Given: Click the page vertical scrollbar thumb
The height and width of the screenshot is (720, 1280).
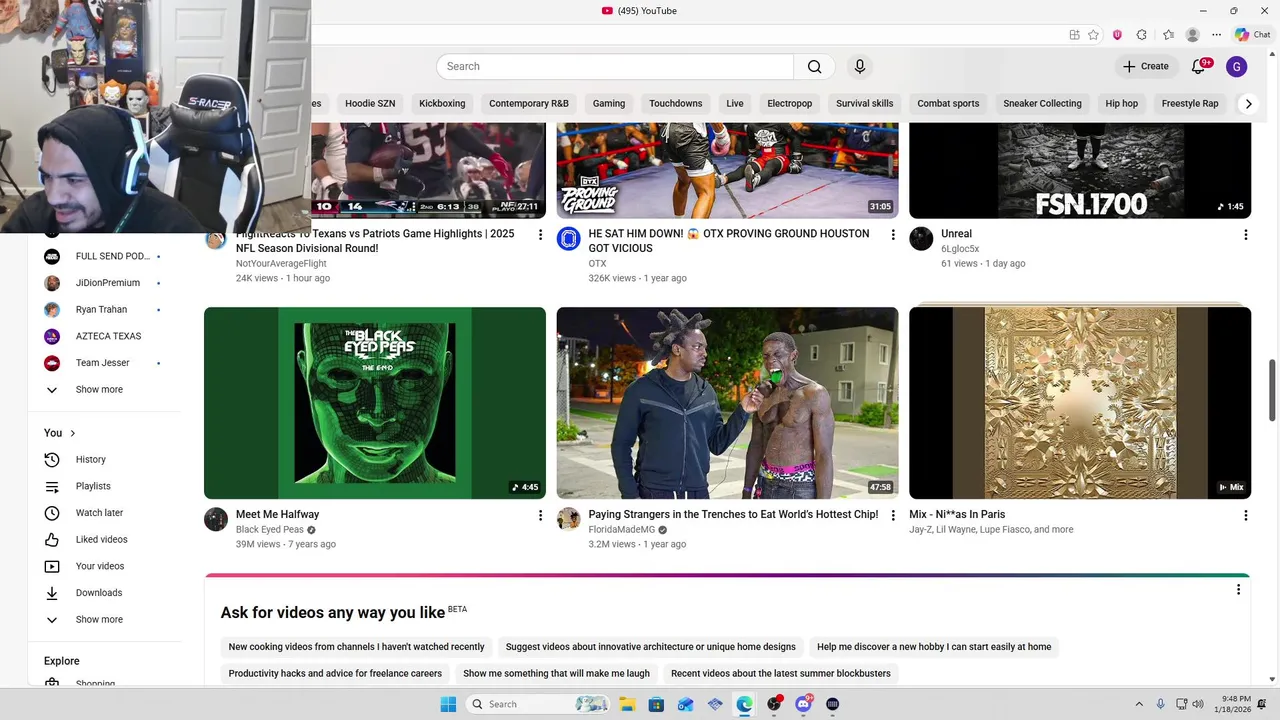Looking at the screenshot, I should click(x=1273, y=390).
